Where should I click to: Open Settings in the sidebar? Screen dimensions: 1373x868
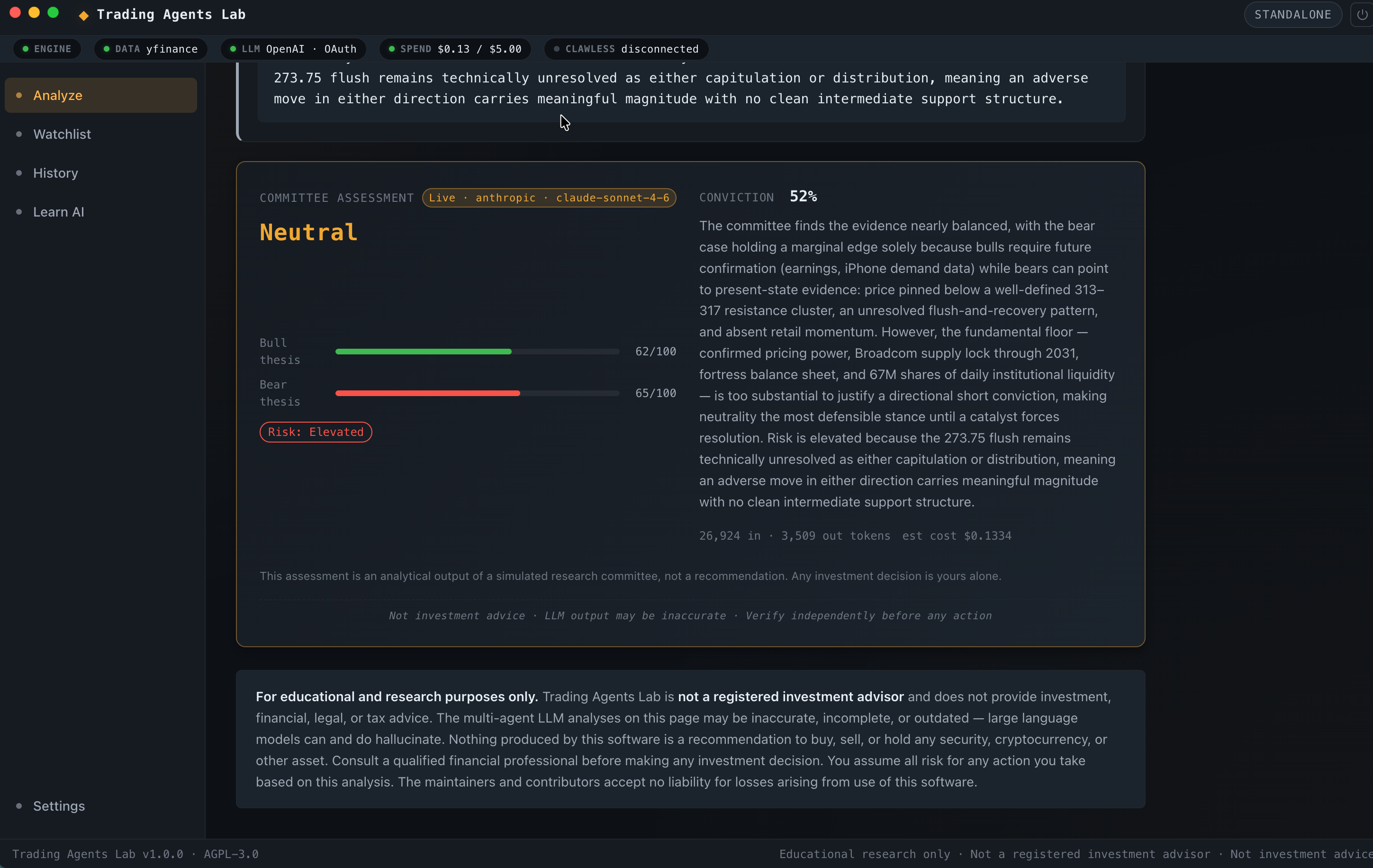tap(101, 806)
